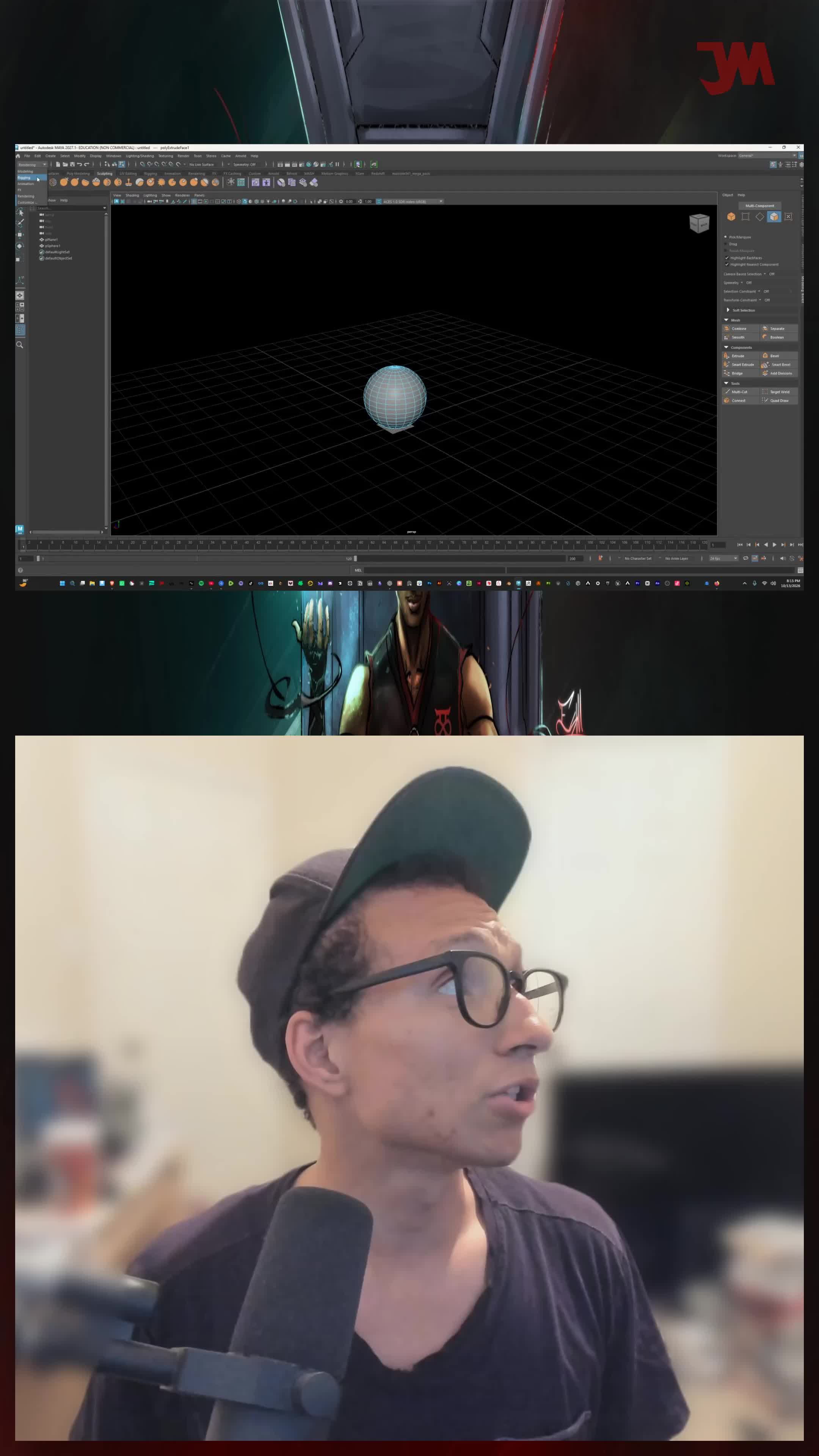Click Combine in Mesh section
The image size is (819, 1456).
tap(741, 328)
